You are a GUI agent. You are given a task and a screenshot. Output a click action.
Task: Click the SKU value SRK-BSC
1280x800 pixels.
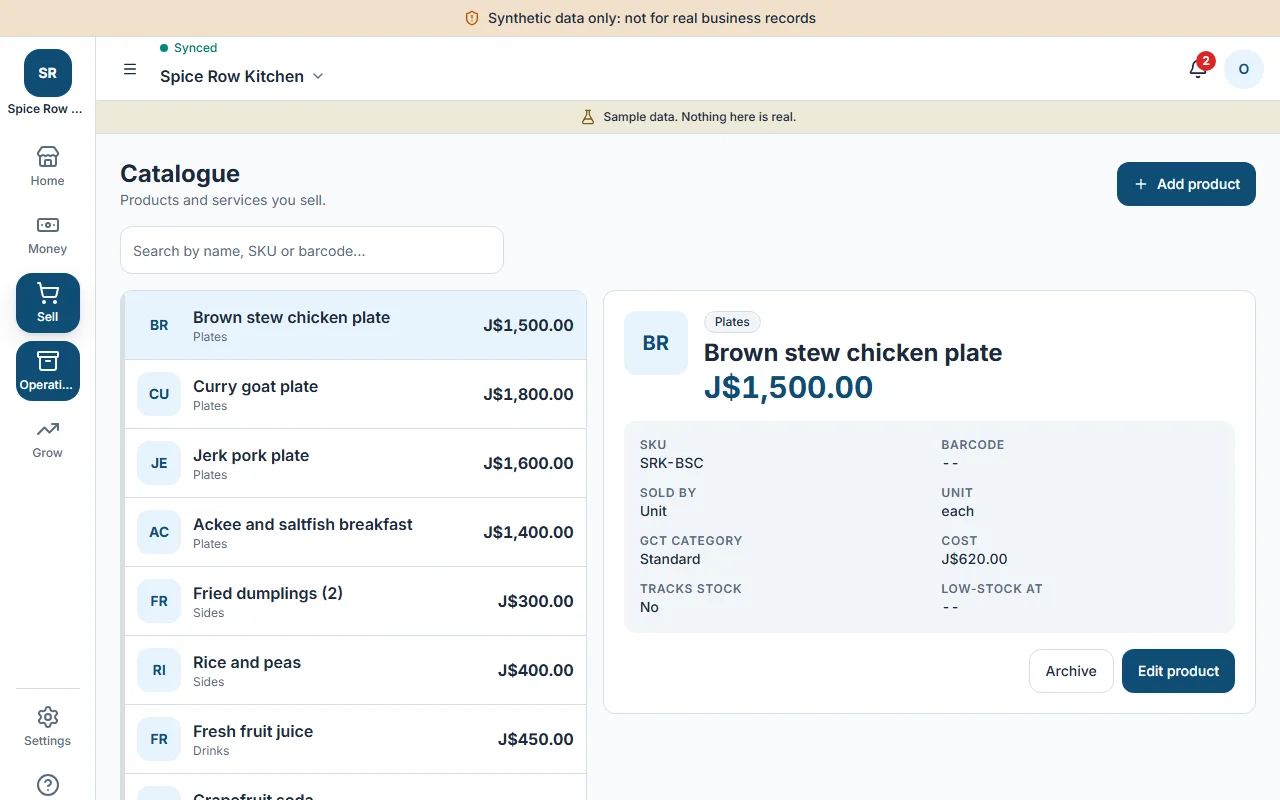[671, 463]
